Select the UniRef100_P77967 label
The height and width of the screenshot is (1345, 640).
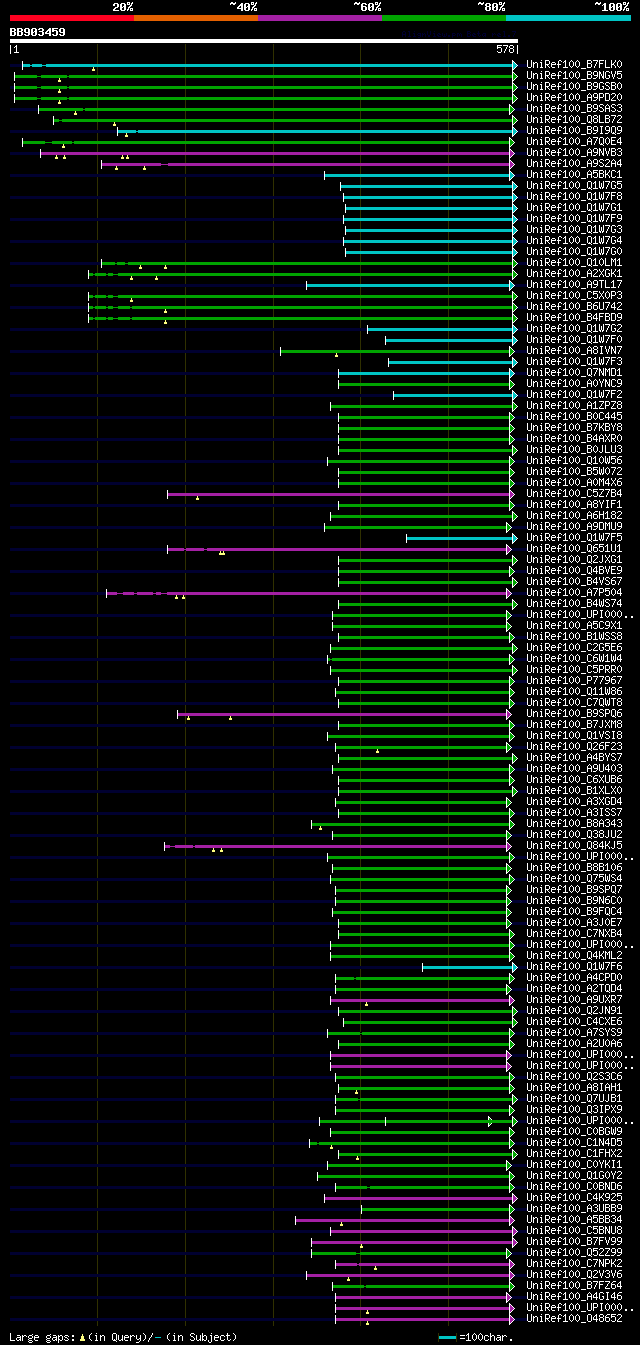pyautogui.click(x=574, y=681)
